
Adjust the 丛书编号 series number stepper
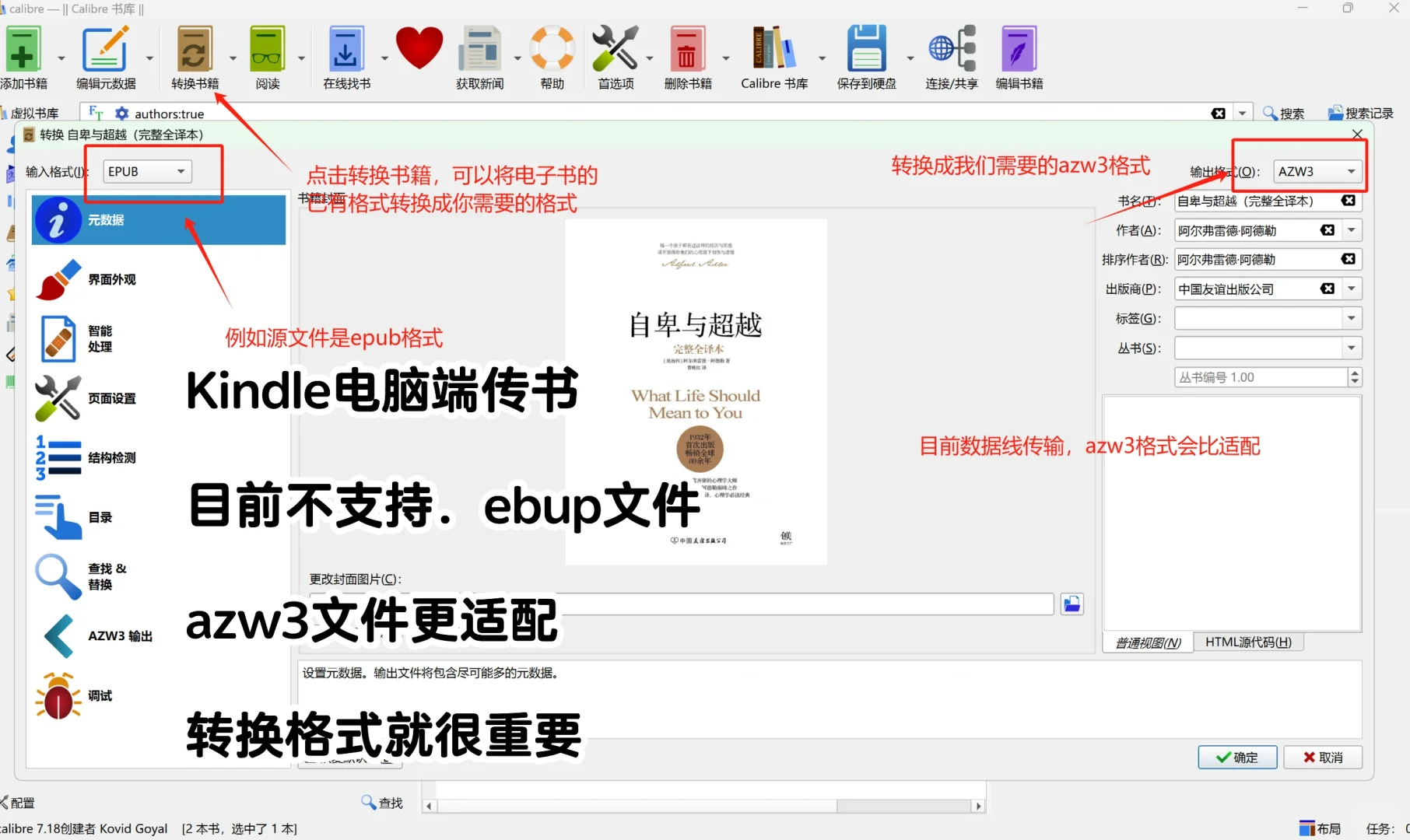pos(1355,377)
